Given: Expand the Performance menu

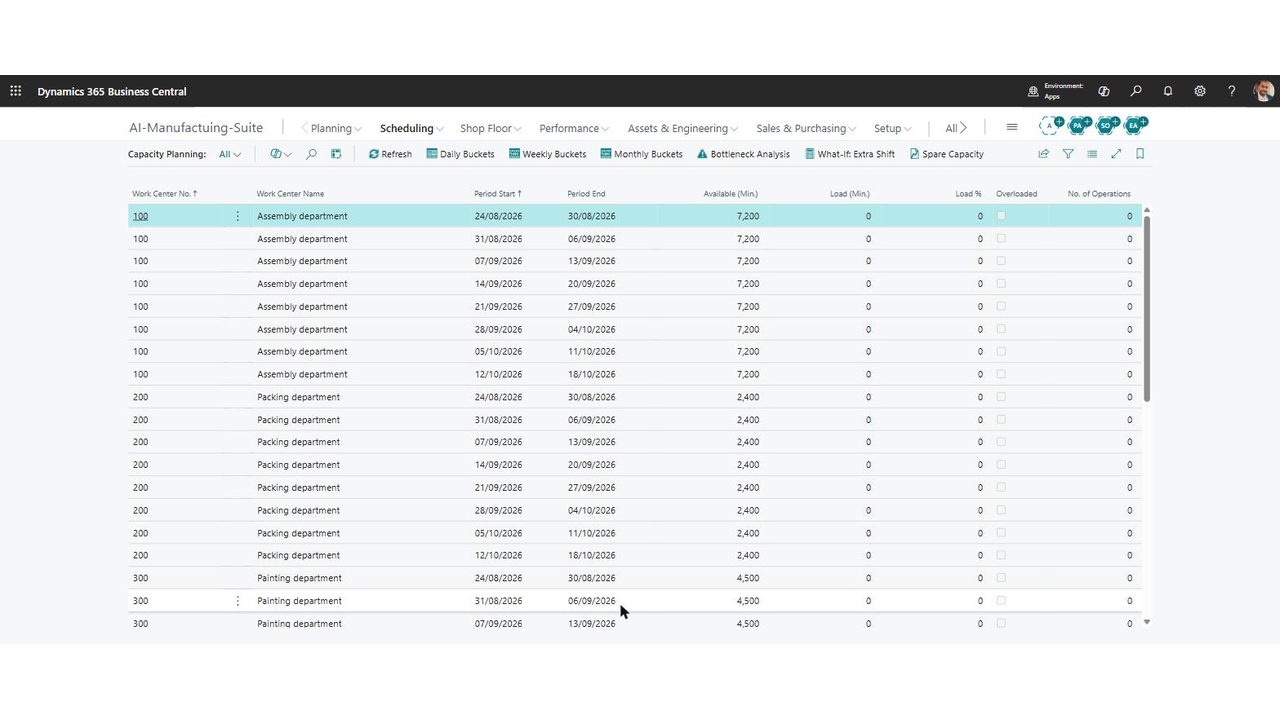Looking at the screenshot, I should pyautogui.click(x=575, y=128).
